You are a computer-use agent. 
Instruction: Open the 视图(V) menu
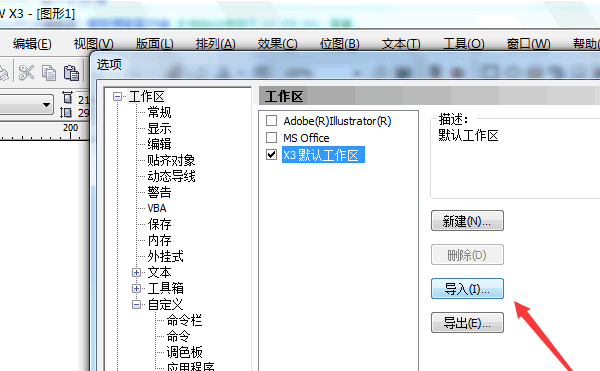pyautogui.click(x=94, y=44)
